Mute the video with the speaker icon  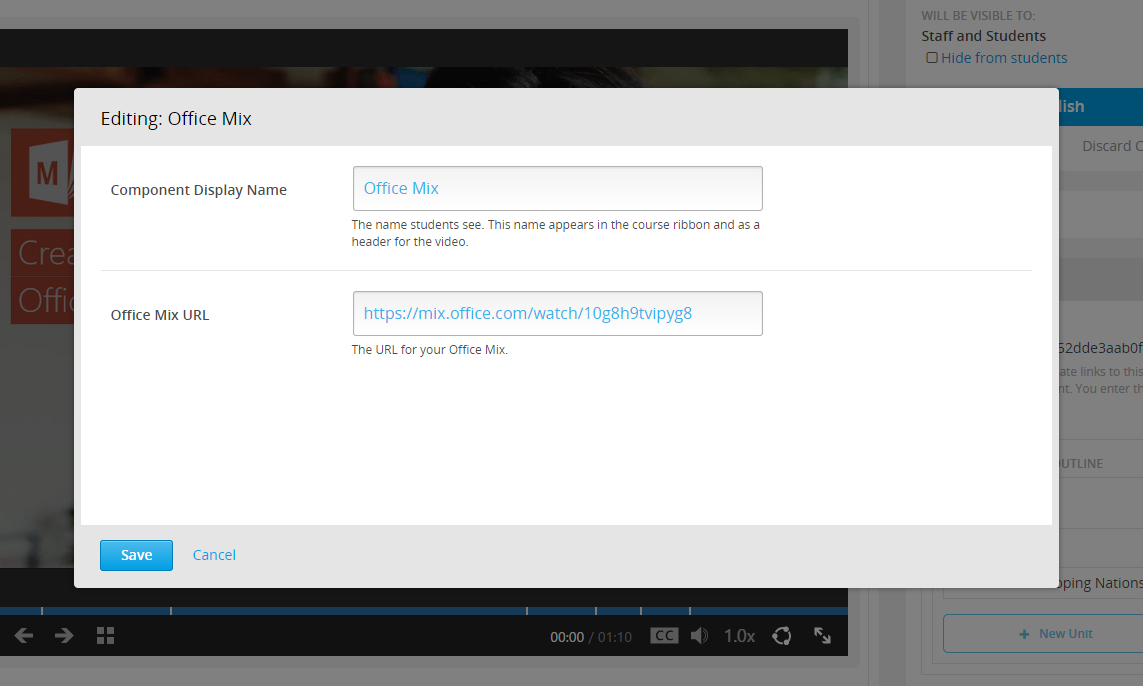click(699, 636)
